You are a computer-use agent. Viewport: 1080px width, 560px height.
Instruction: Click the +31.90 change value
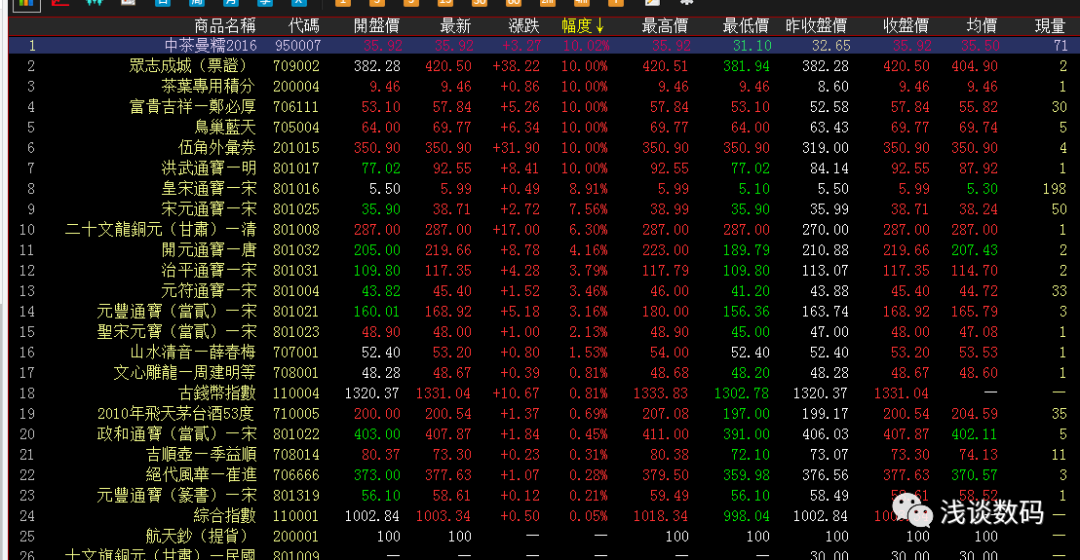517,148
